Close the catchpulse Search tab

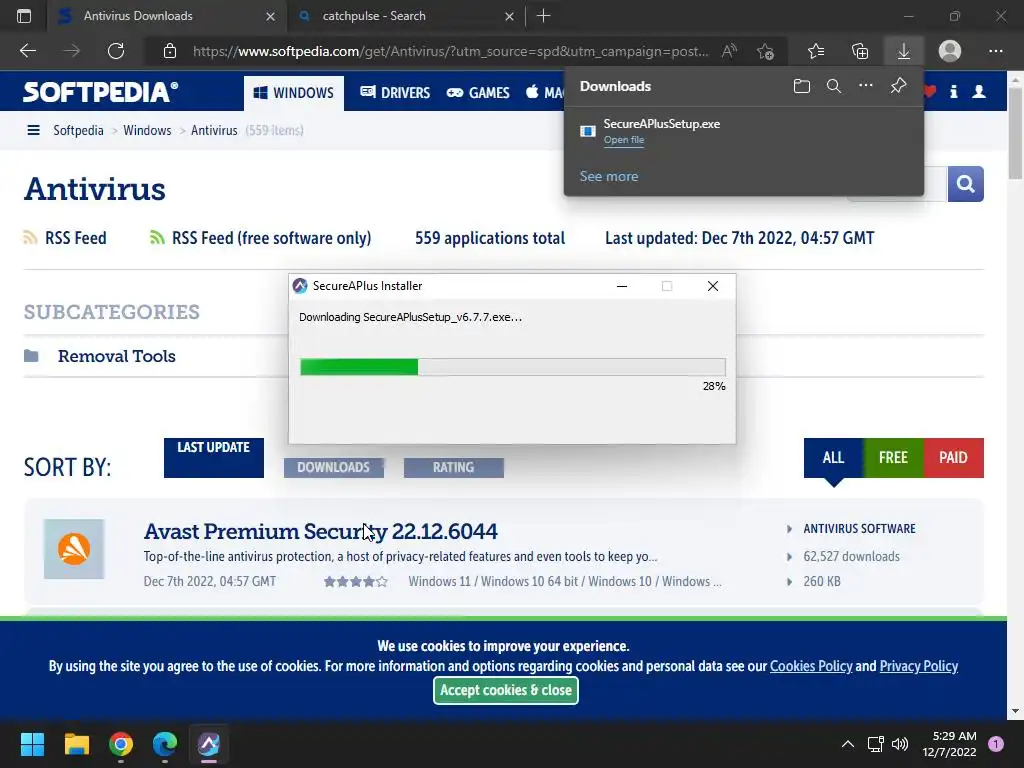point(509,16)
